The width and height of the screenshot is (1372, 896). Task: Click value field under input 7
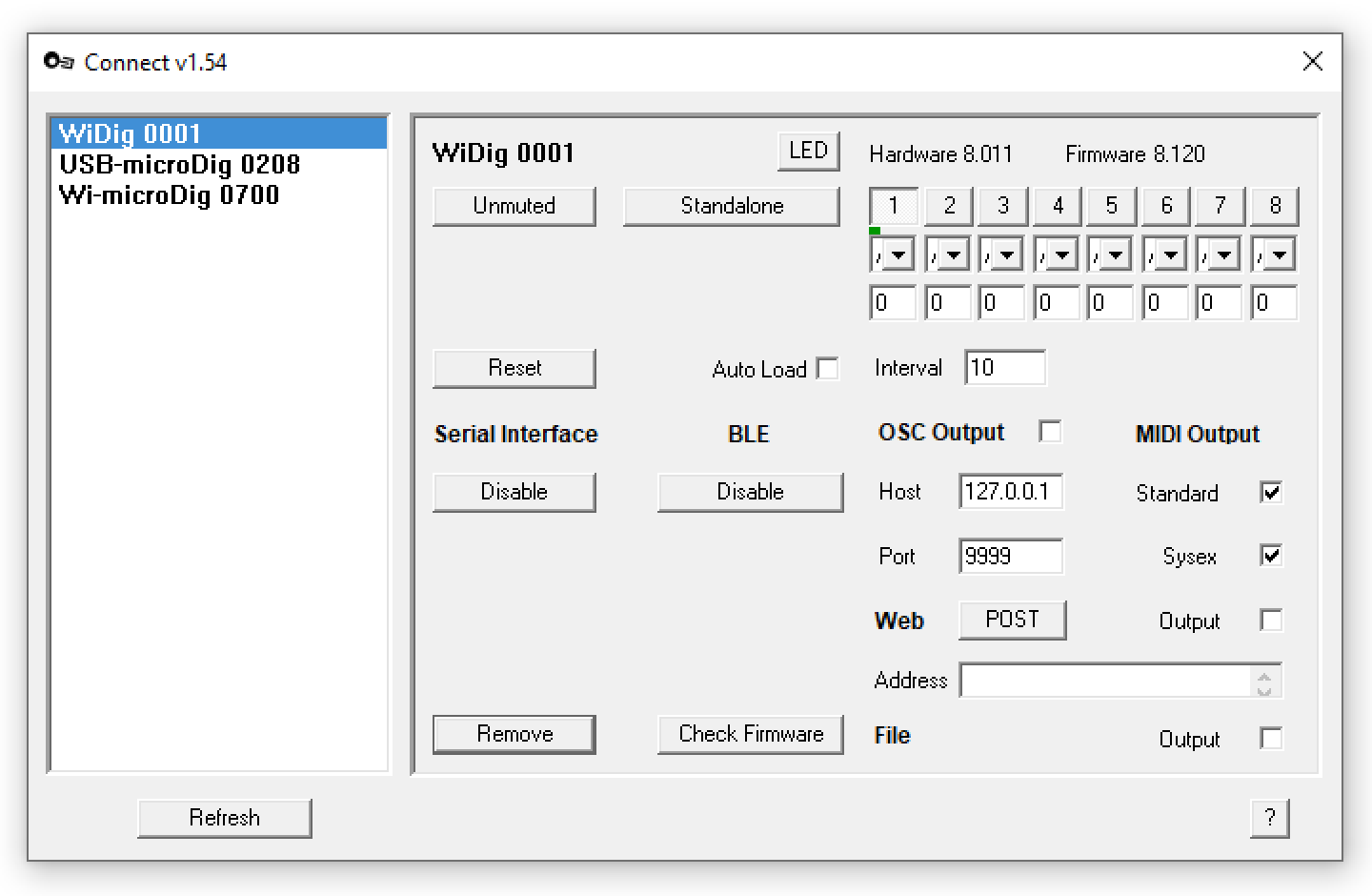(x=1220, y=303)
